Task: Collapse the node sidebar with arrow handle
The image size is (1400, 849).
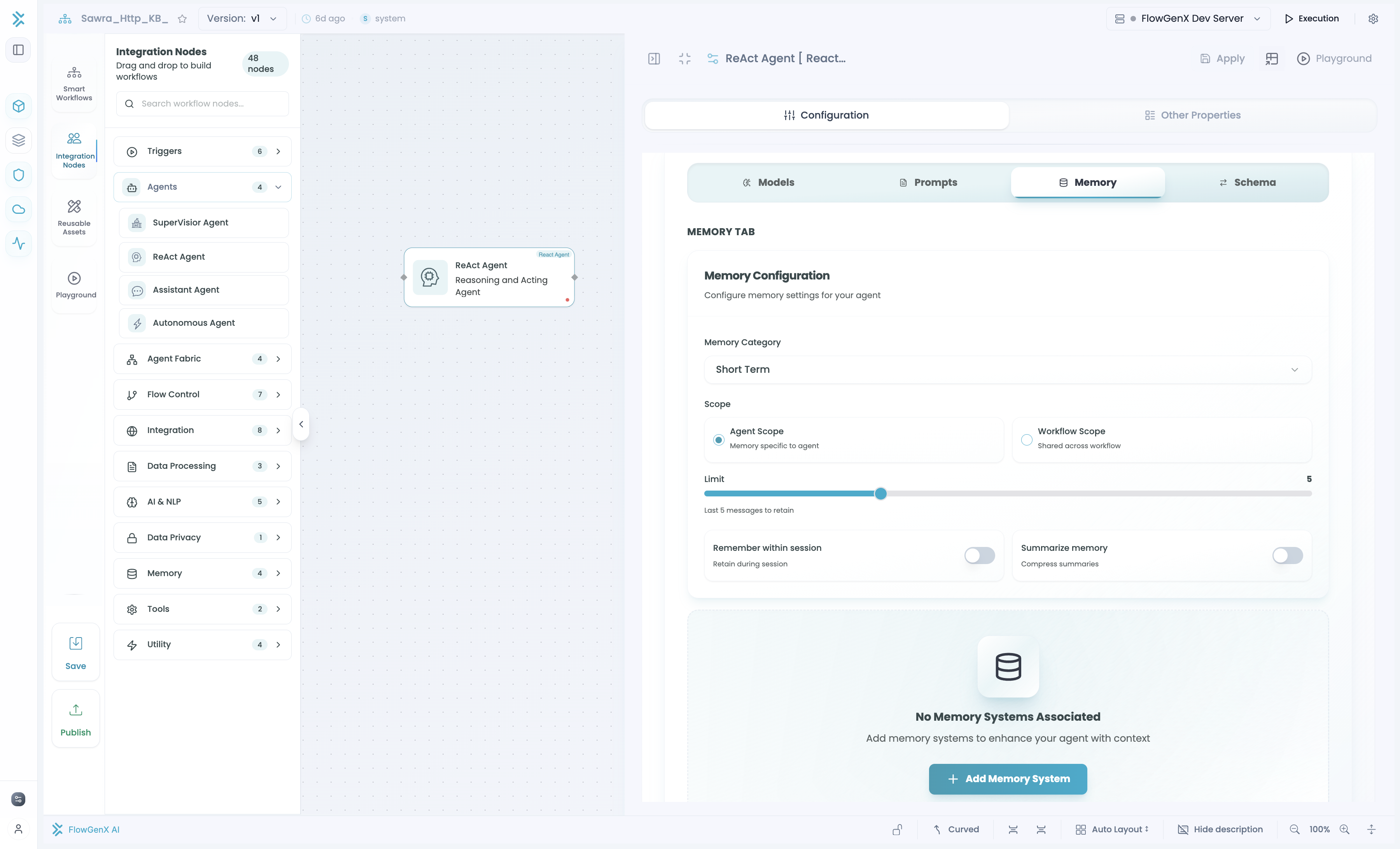Action: point(301,424)
